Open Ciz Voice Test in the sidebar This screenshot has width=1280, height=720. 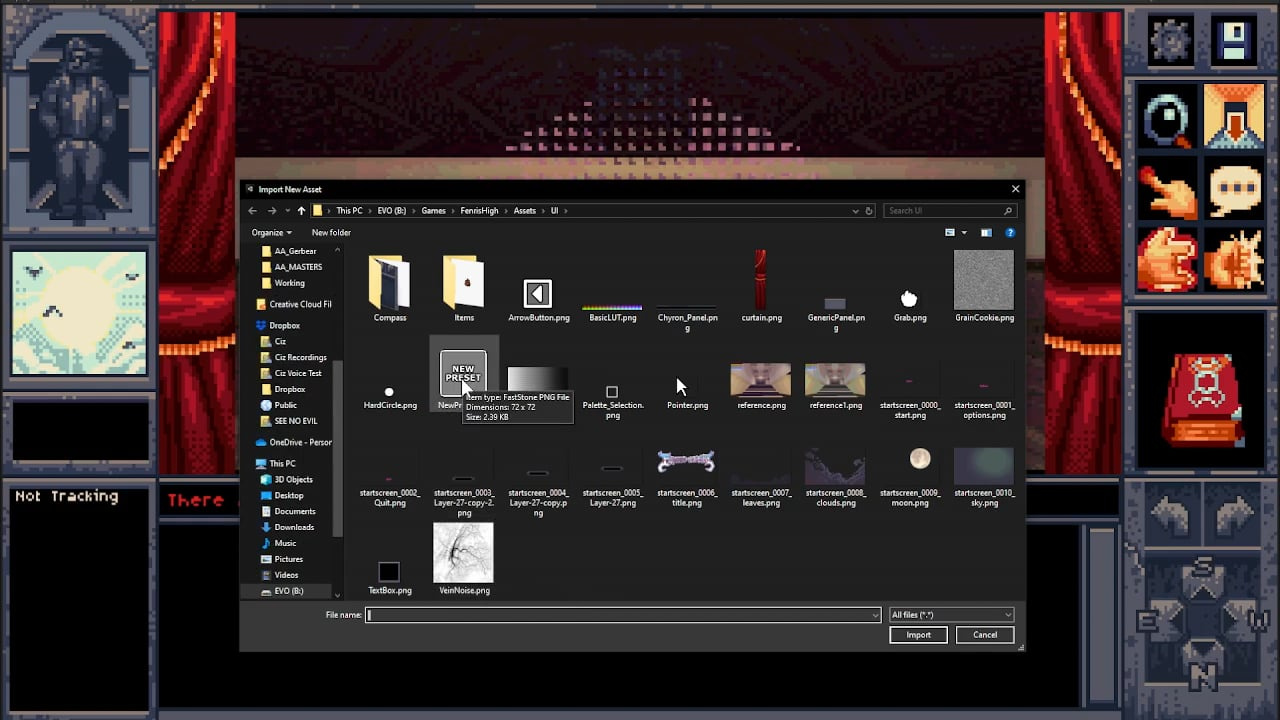pos(298,373)
